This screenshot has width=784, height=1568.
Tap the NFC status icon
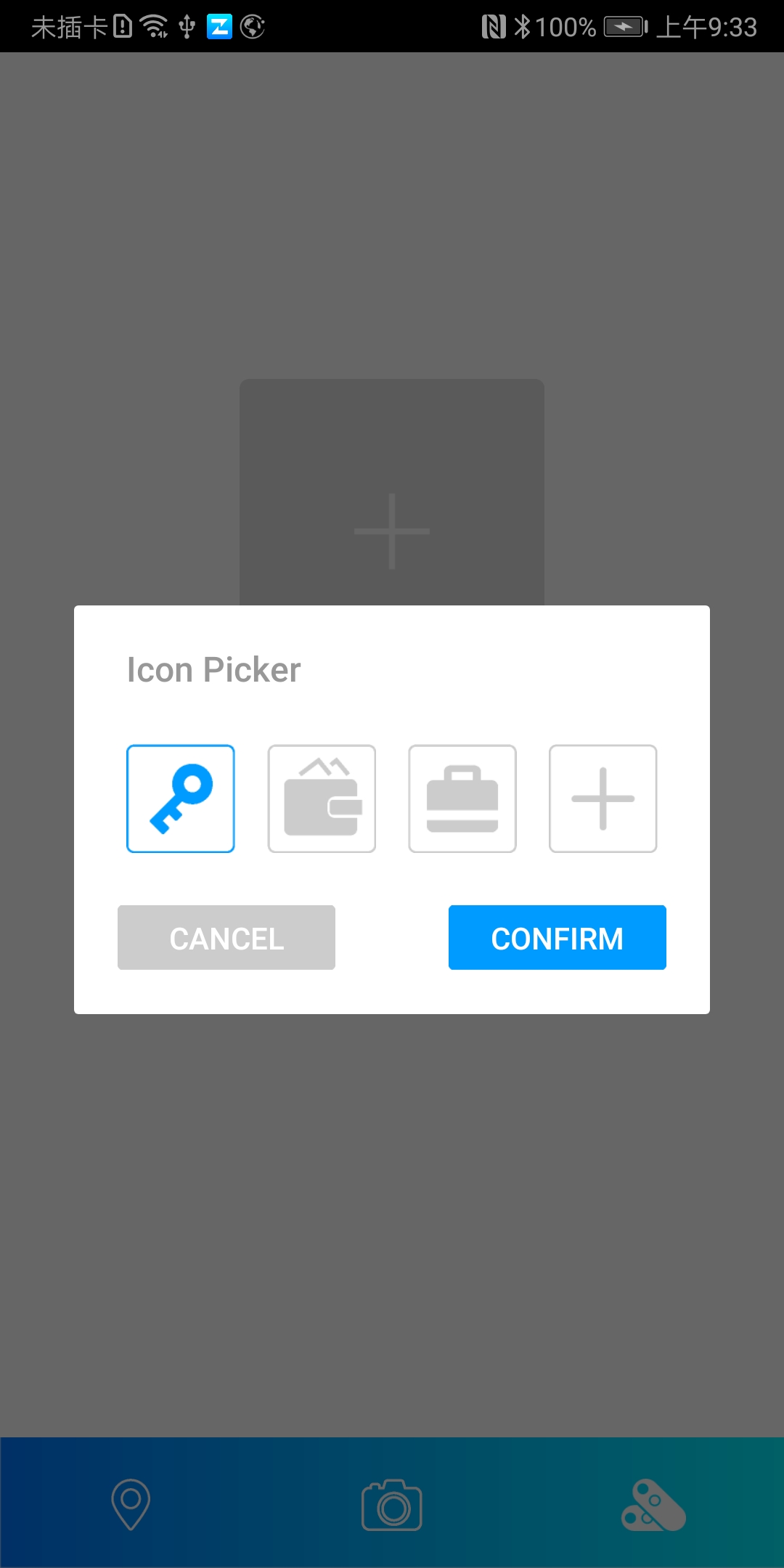pos(494,27)
